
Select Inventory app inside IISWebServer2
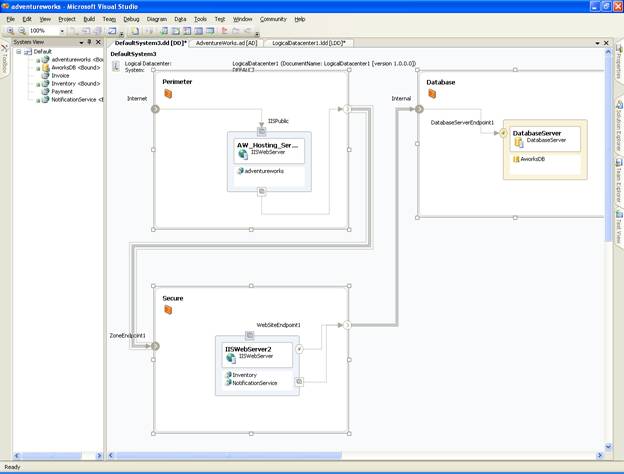(241, 375)
